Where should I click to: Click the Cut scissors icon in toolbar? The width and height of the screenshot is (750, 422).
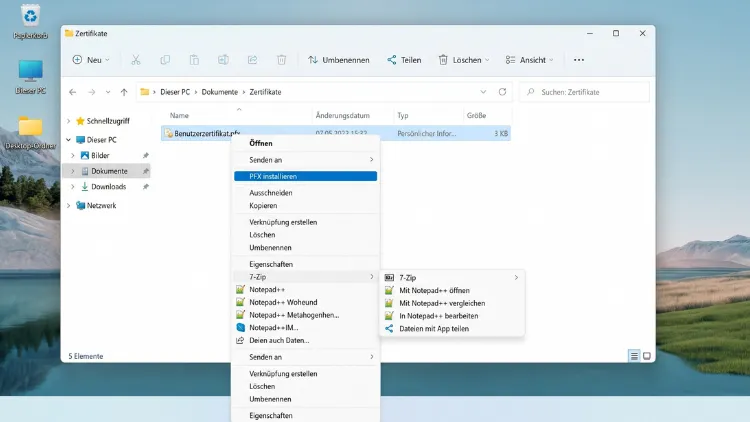(x=136, y=60)
